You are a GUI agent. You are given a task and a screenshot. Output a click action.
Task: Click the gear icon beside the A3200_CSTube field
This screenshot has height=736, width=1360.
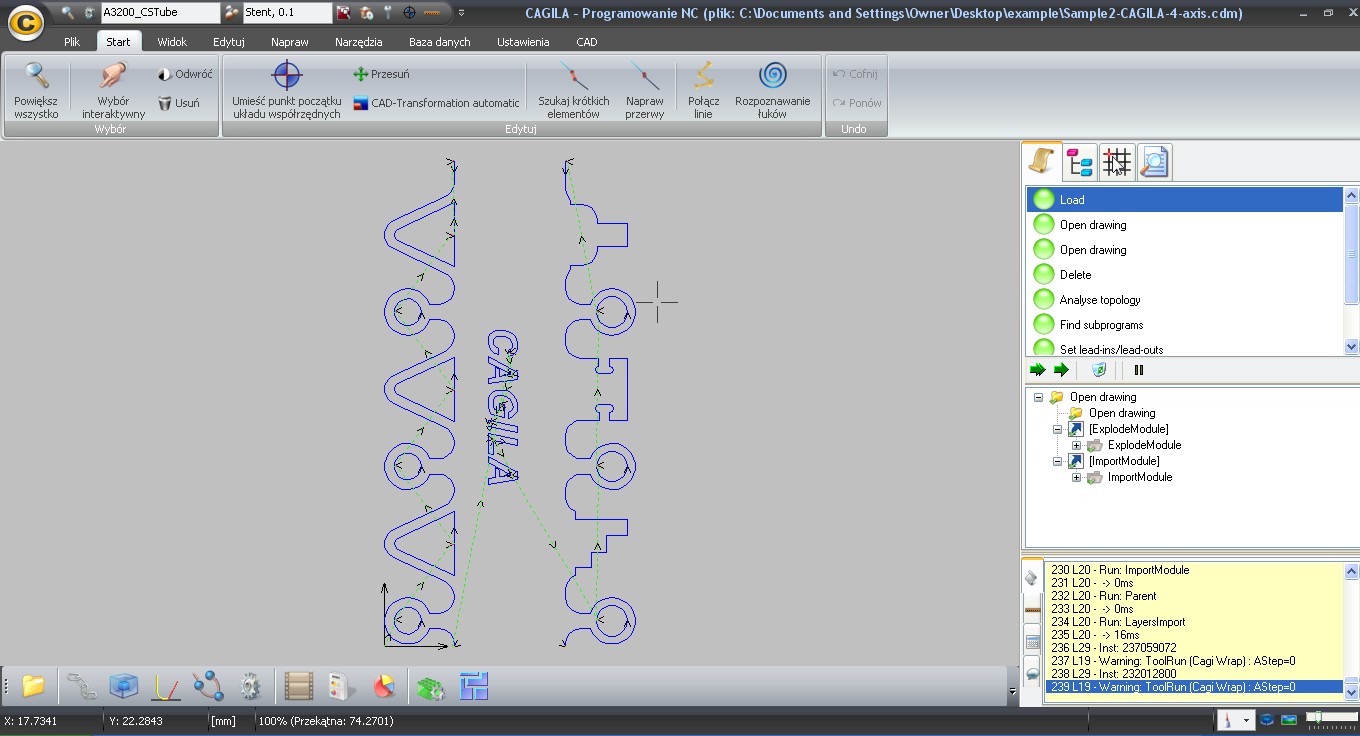coord(90,13)
